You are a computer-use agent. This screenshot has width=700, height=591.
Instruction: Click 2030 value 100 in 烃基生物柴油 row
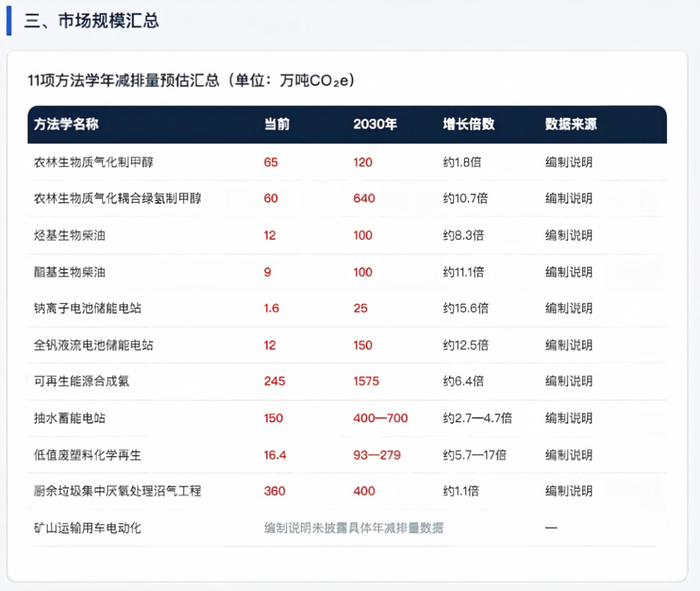362,235
